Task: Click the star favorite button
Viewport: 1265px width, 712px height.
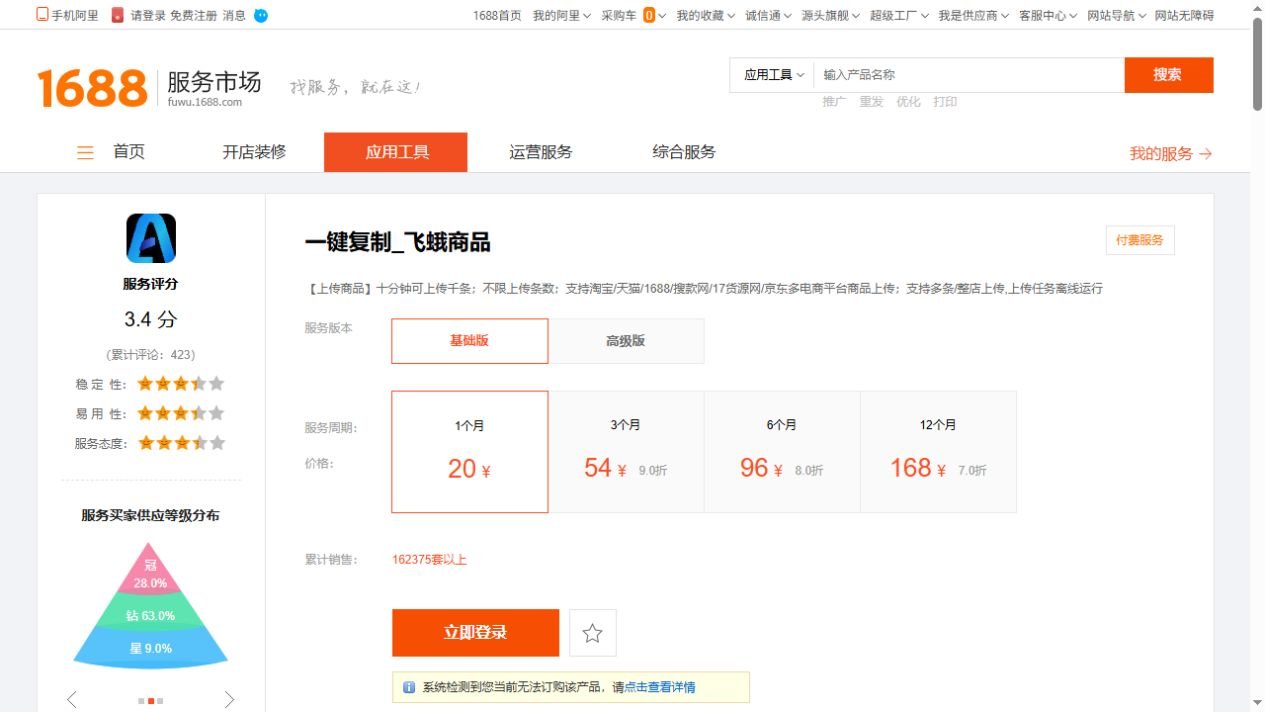Action: [593, 633]
